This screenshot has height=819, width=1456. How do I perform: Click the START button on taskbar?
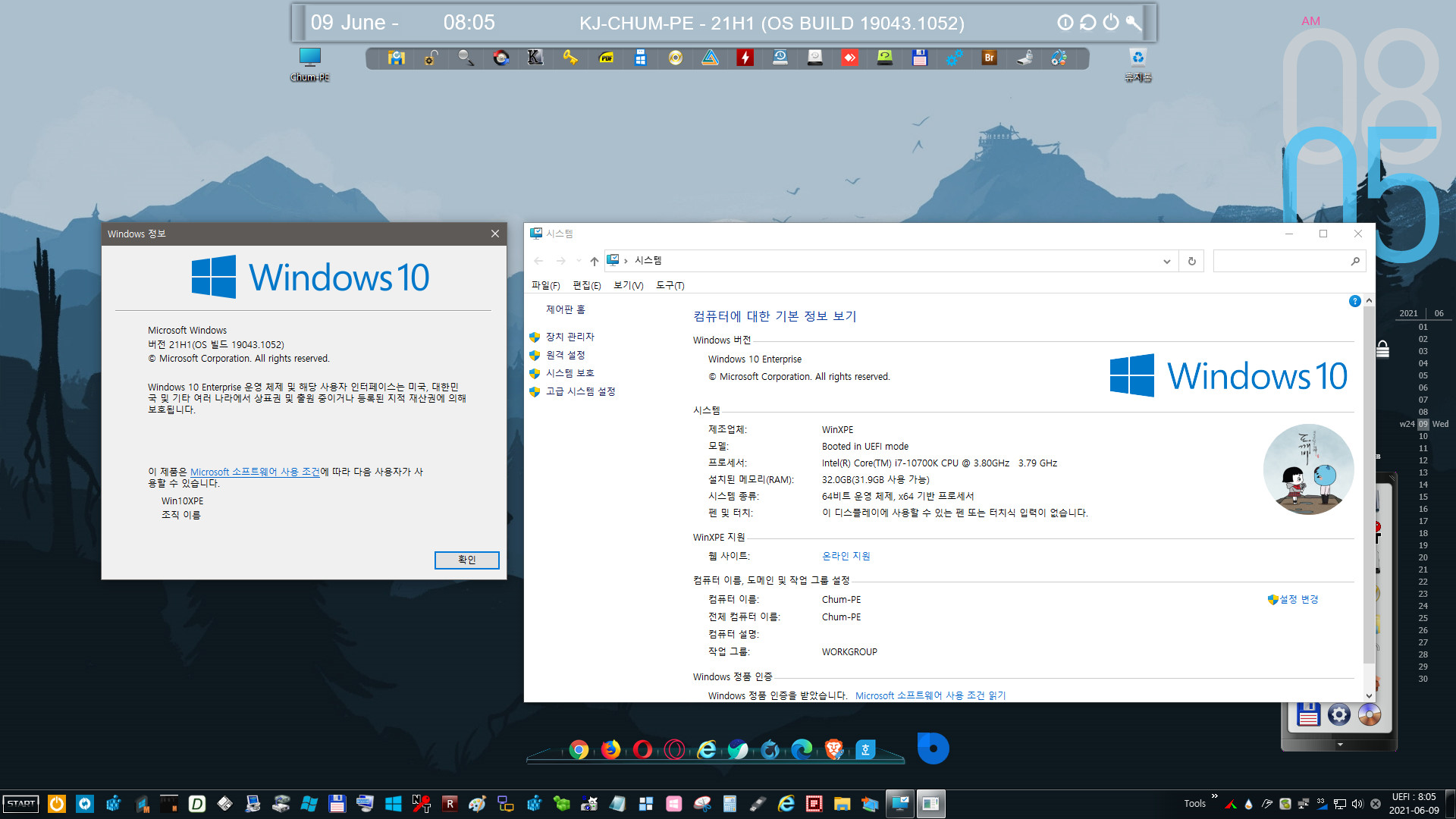21,804
